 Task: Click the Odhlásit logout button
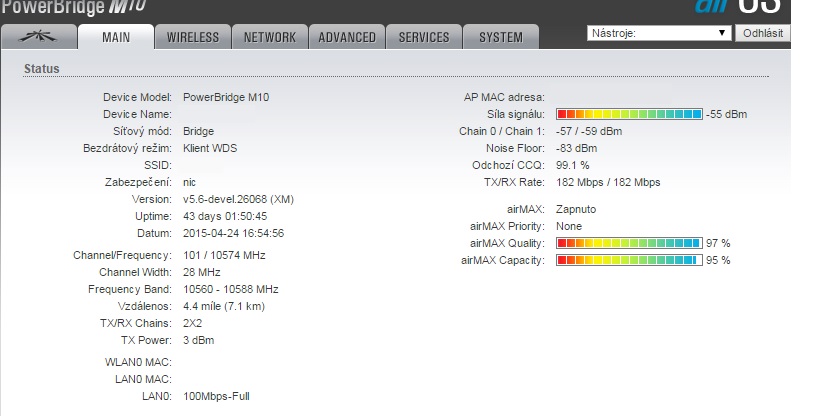pos(763,33)
